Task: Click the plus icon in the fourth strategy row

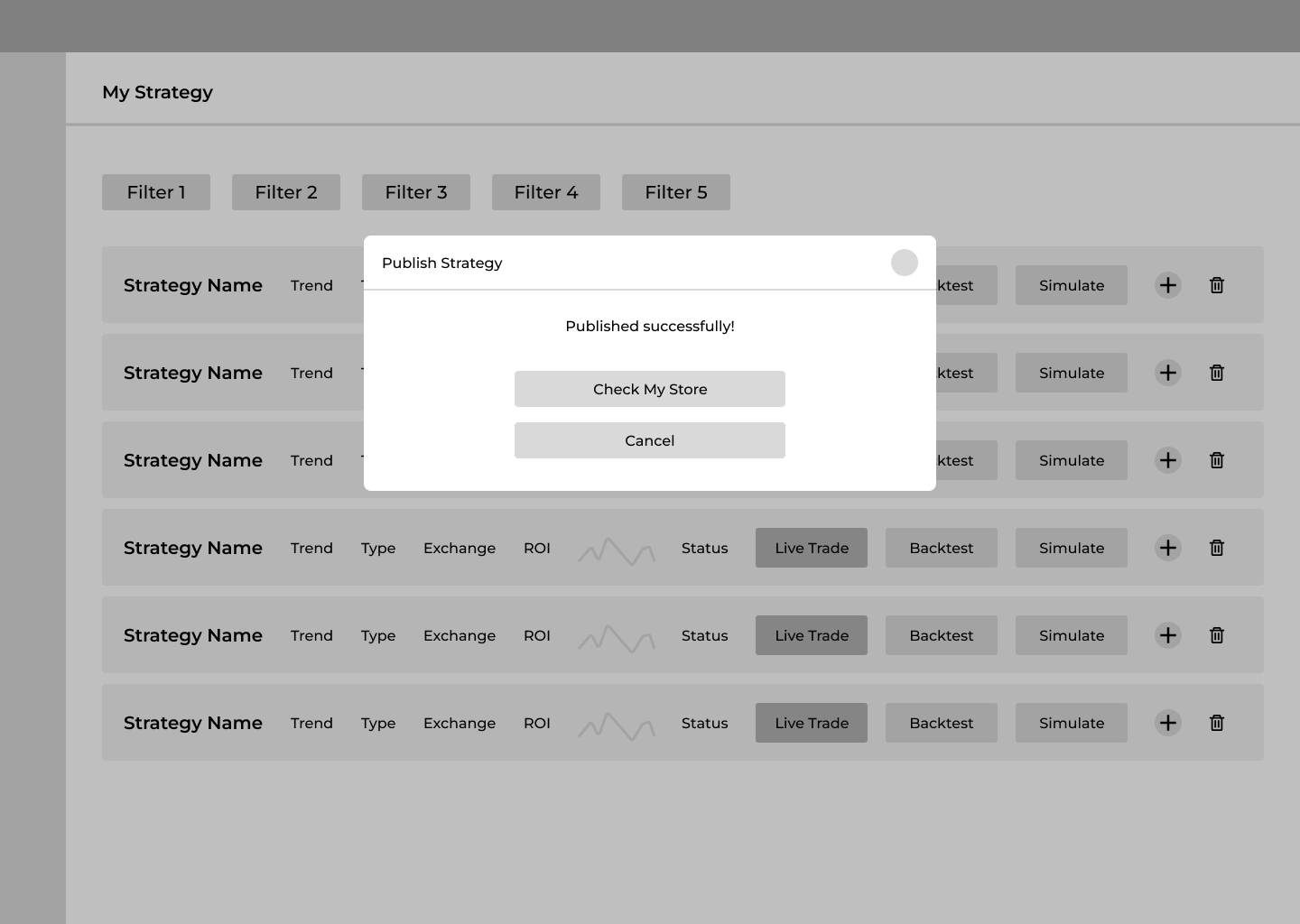Action: (1167, 548)
